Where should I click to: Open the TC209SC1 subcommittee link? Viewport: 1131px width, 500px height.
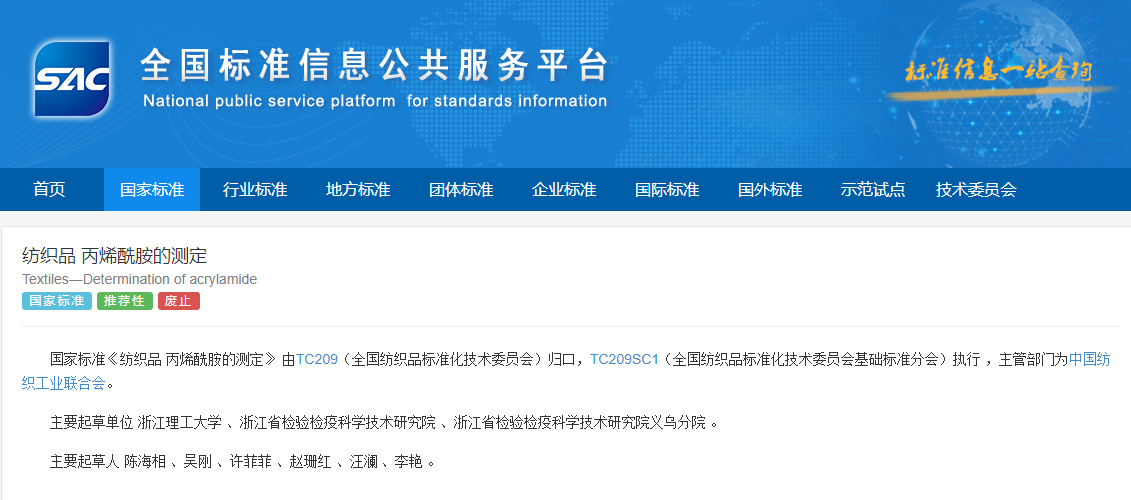pyautogui.click(x=624, y=360)
